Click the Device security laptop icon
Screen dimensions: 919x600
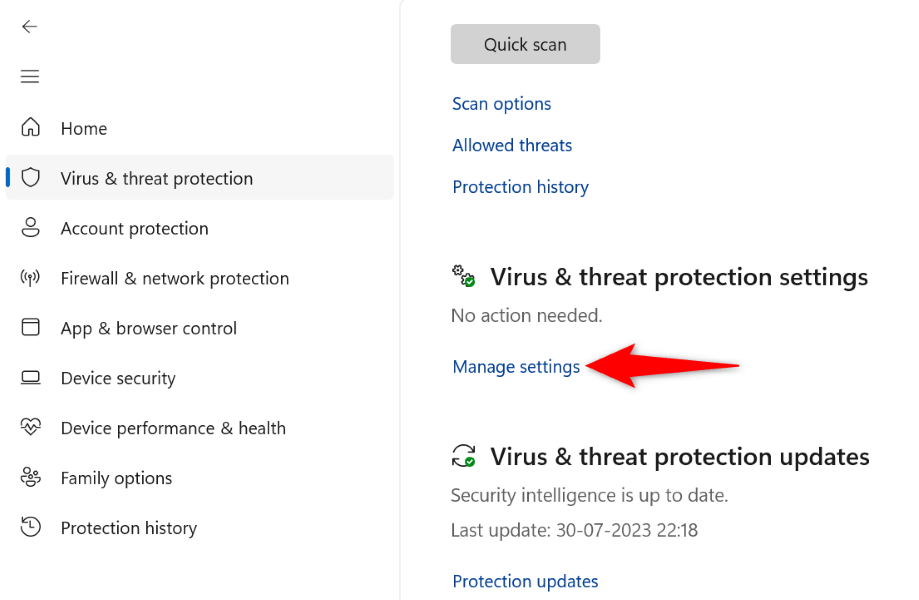pos(31,378)
